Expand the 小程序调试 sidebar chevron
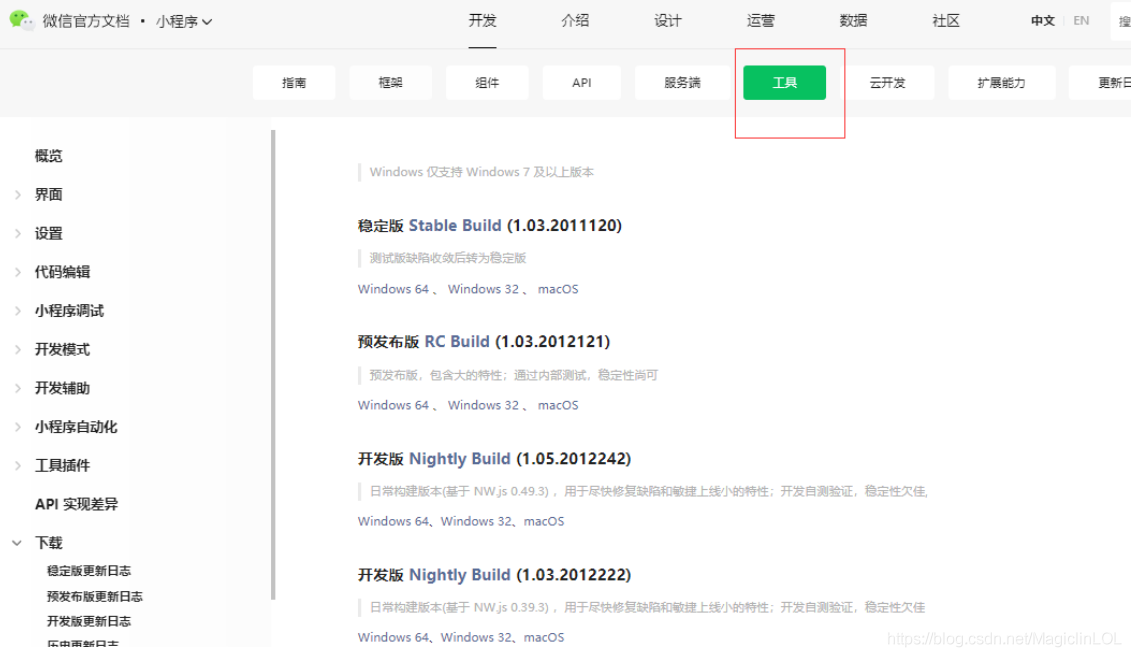 pyautogui.click(x=18, y=311)
